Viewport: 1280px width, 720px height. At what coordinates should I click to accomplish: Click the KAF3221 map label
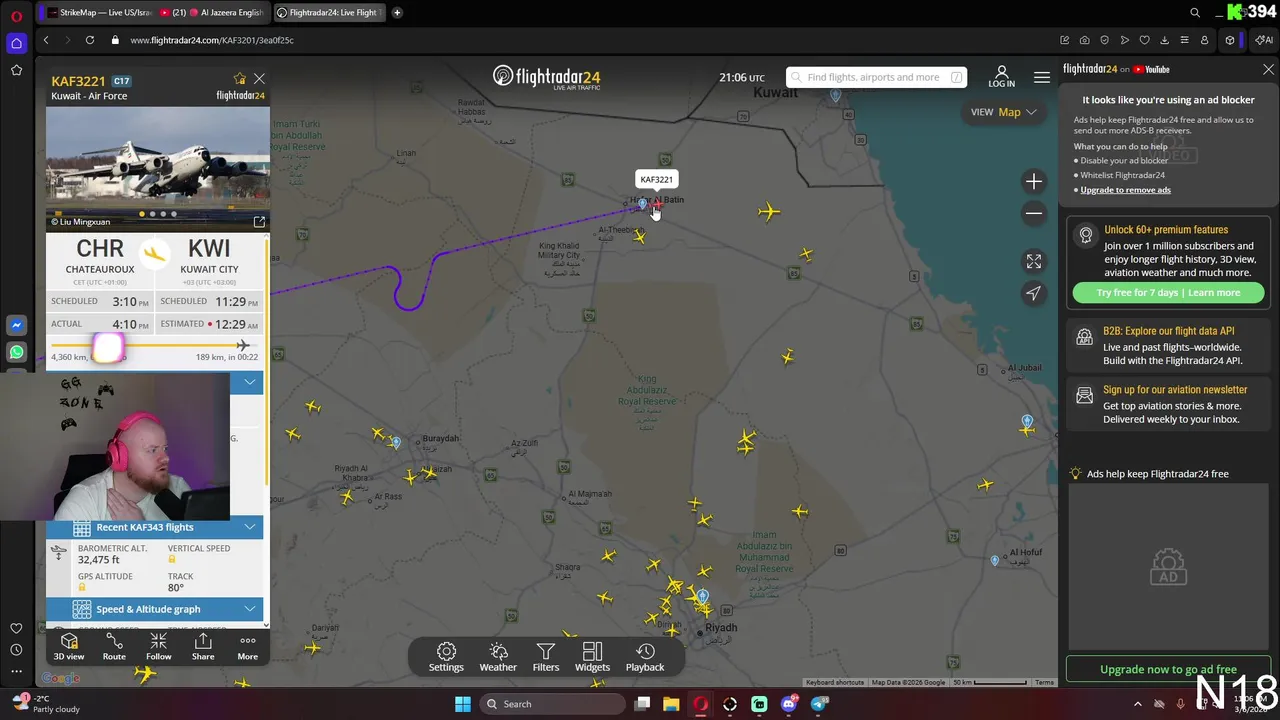click(x=656, y=180)
